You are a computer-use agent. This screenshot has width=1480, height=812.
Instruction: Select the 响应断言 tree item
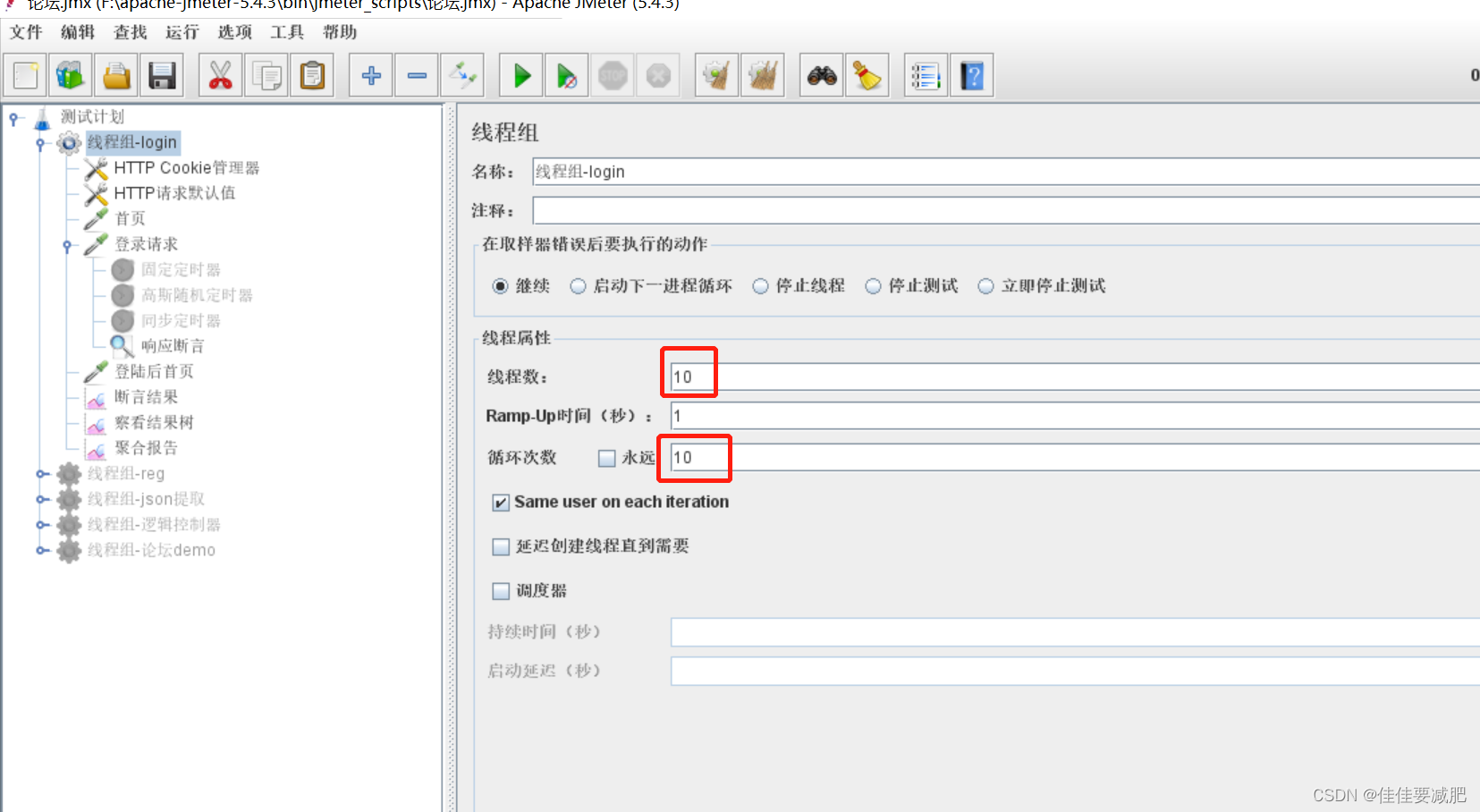[173, 346]
